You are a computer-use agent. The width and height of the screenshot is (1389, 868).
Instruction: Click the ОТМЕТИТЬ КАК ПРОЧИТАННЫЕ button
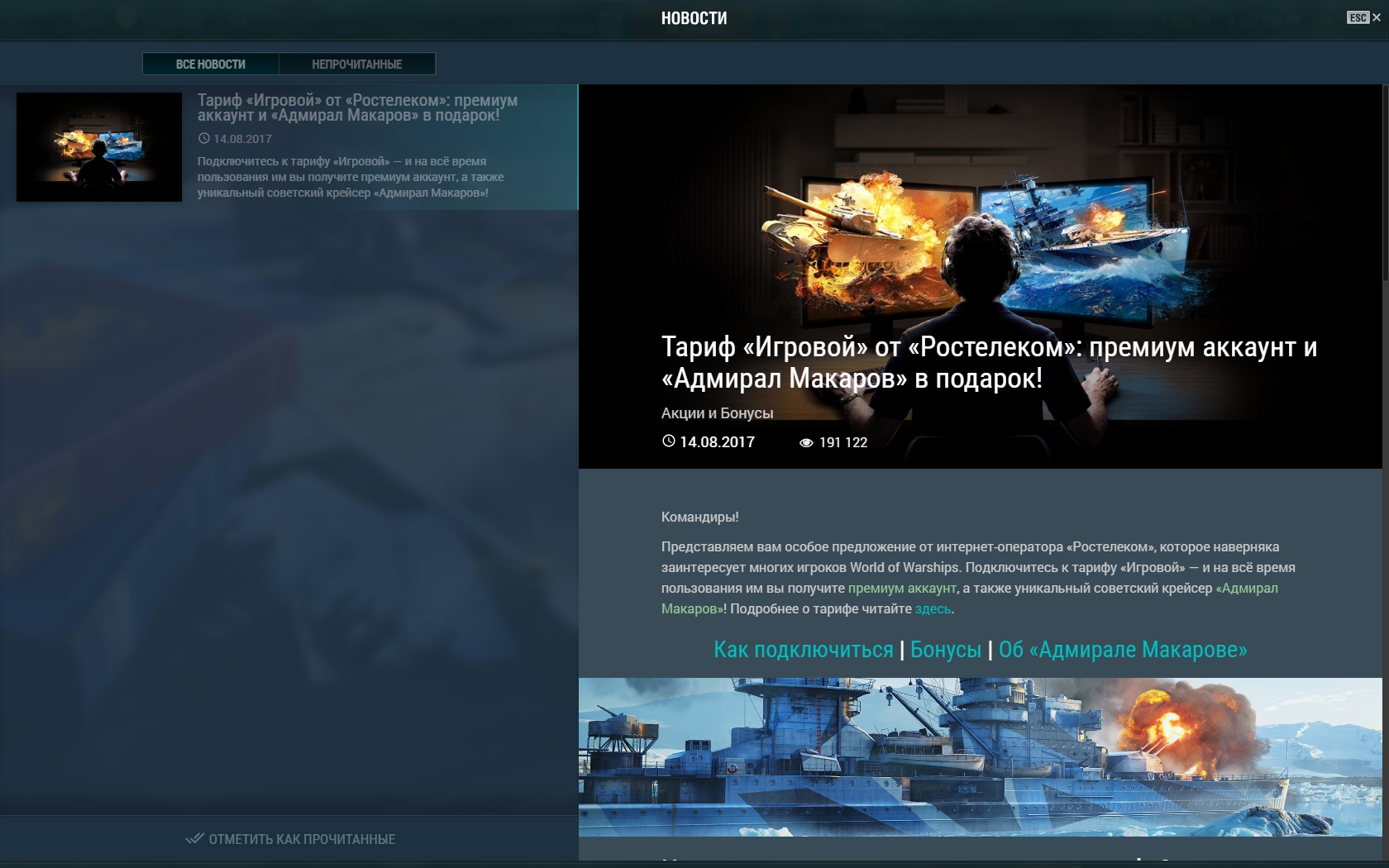pyautogui.click(x=289, y=839)
